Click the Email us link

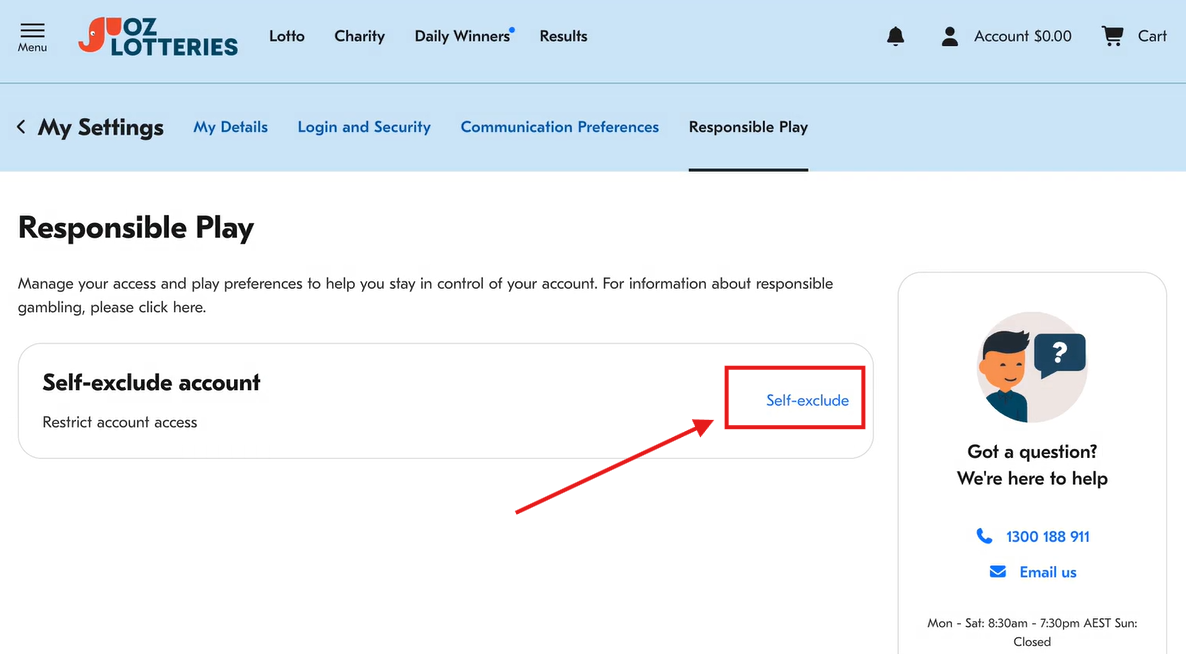coord(1048,572)
